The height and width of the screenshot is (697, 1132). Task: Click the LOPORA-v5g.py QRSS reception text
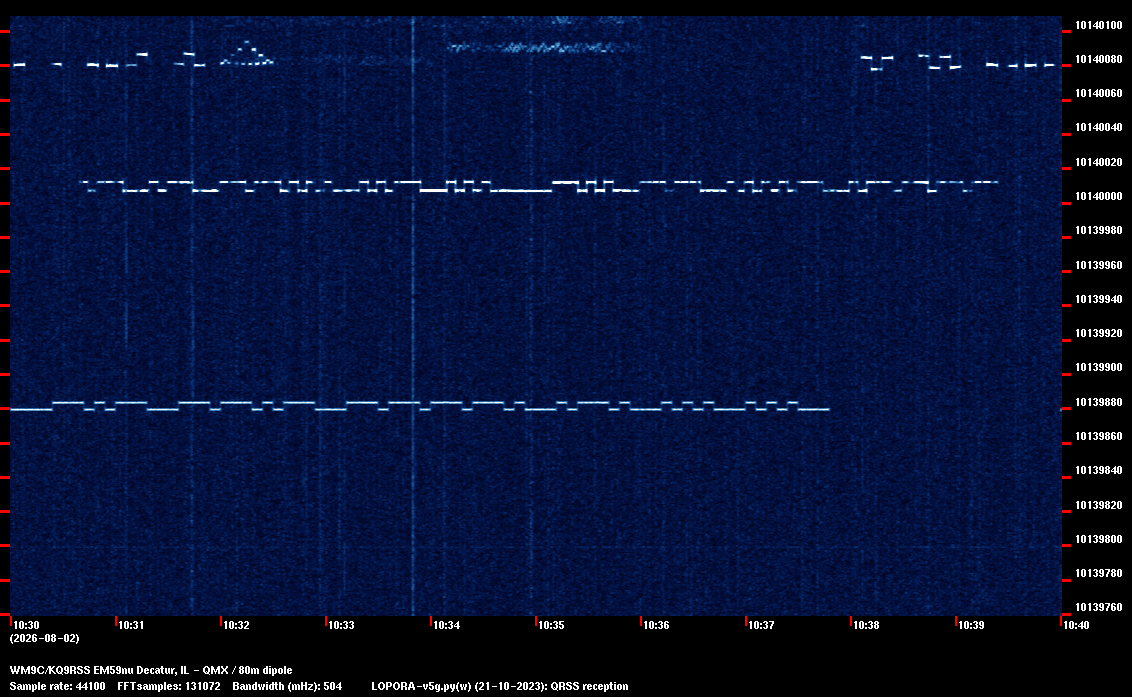click(x=500, y=686)
